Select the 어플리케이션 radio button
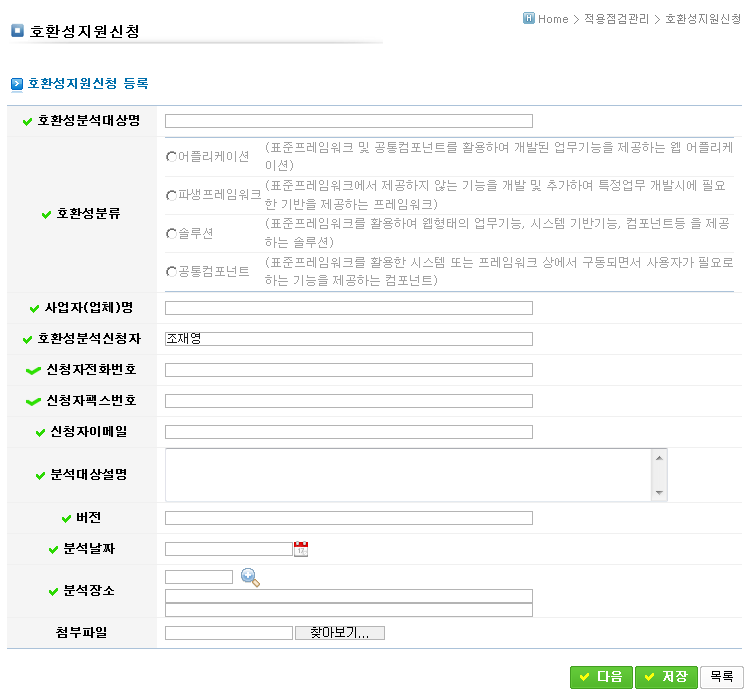The width and height of the screenshot is (753, 694). tap(171, 157)
